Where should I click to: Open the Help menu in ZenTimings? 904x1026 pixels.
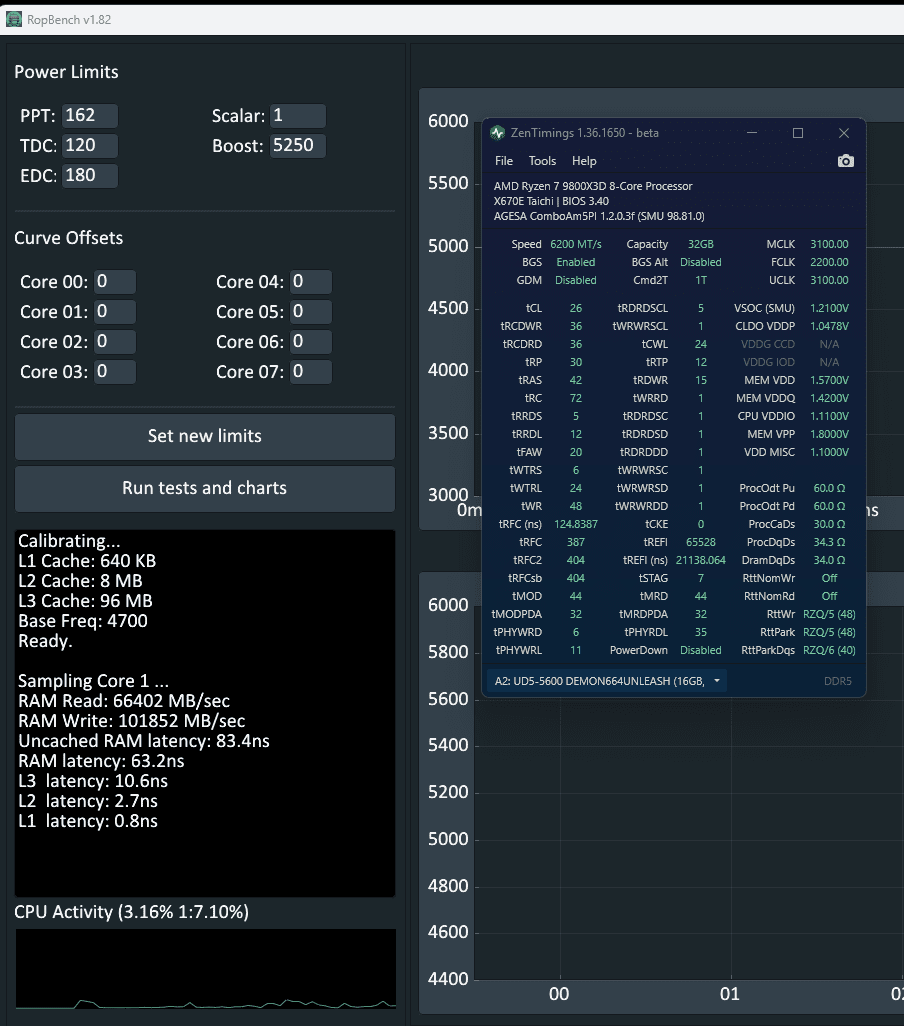coord(584,161)
